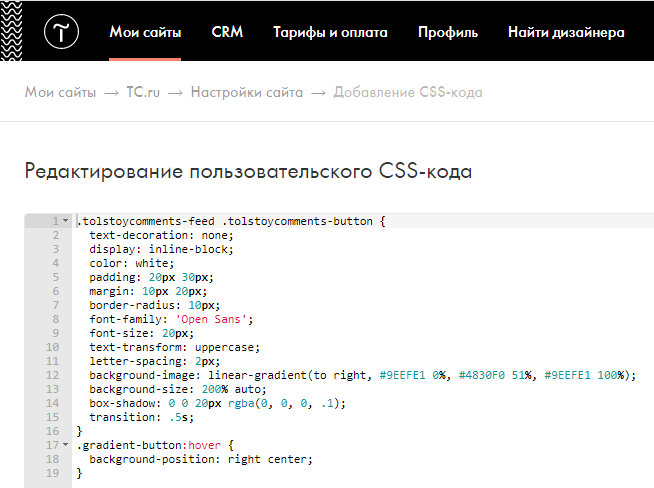Click the display: inline-block line

pyautogui.click(x=161, y=249)
